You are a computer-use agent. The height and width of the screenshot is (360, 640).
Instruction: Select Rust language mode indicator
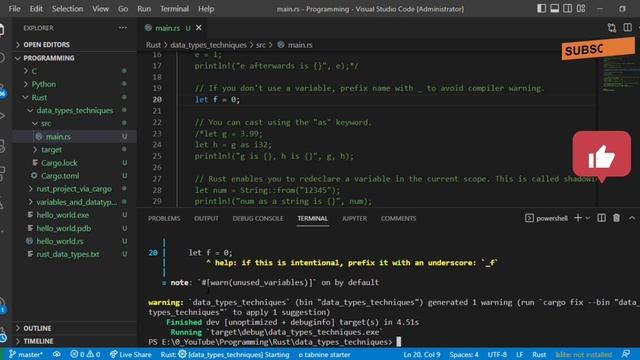[539, 355]
